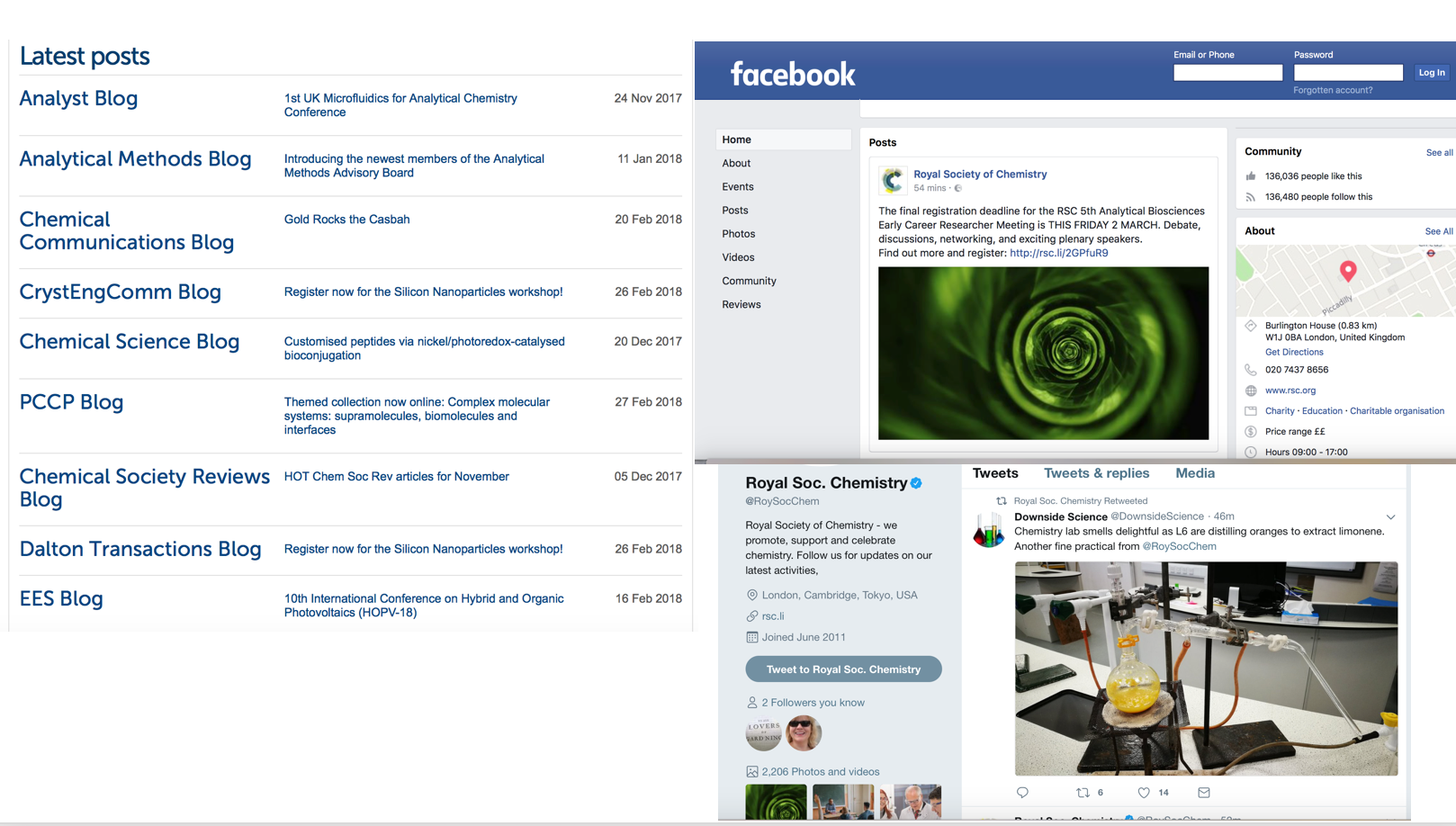Viewport: 1456px width, 826px height.
Task: Like the limonene distillation tweet via heart icon
Action: (x=1142, y=793)
